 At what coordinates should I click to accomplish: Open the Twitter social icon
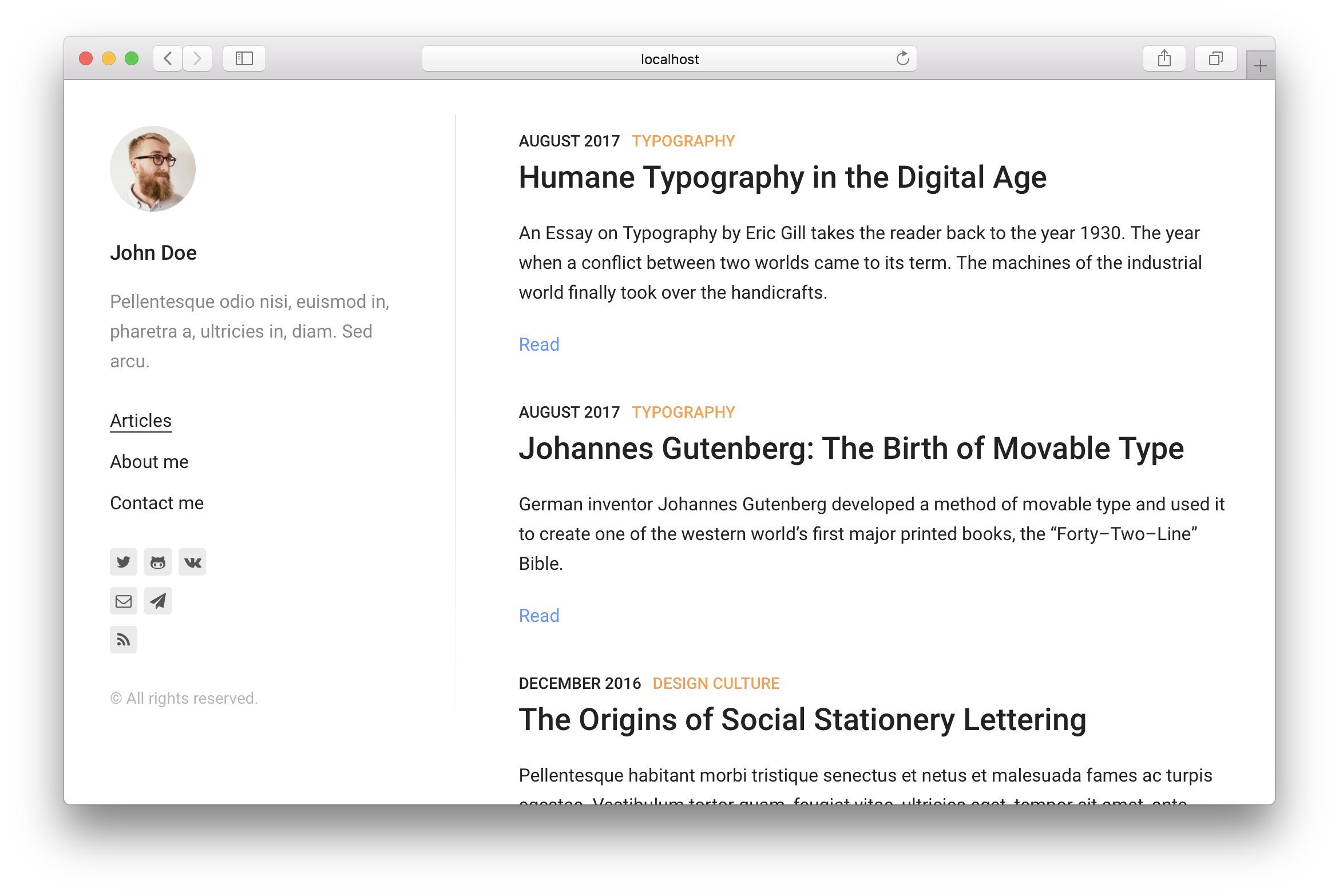coord(124,562)
